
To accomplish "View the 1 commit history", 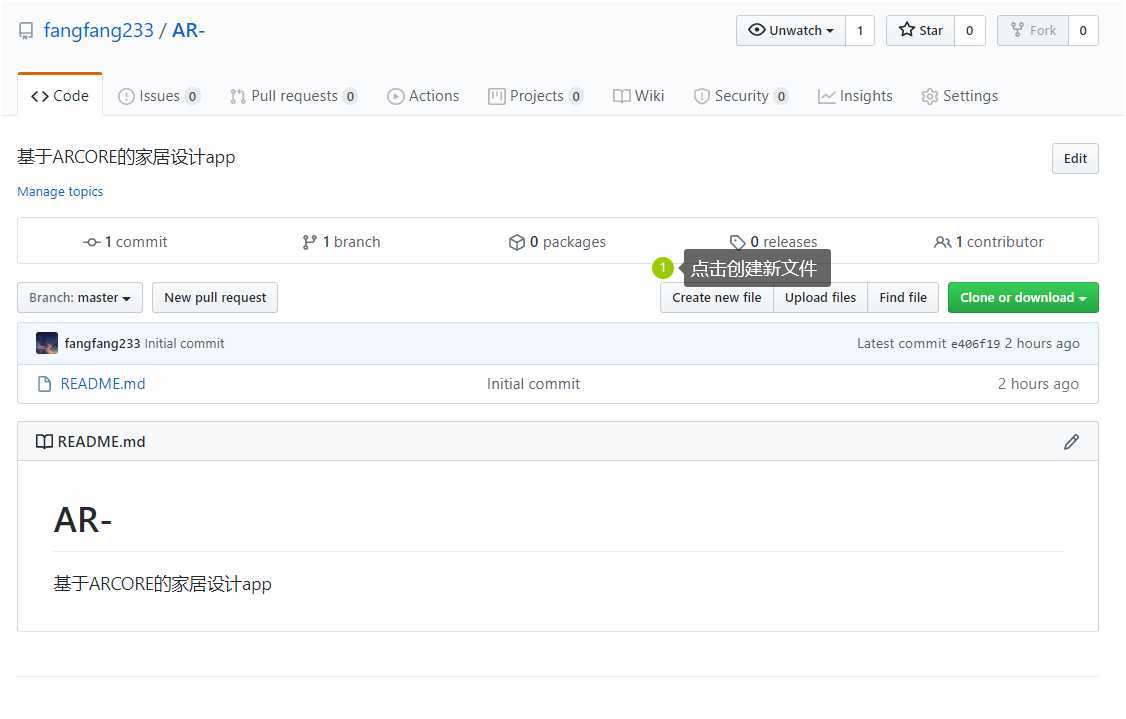I will [126, 242].
